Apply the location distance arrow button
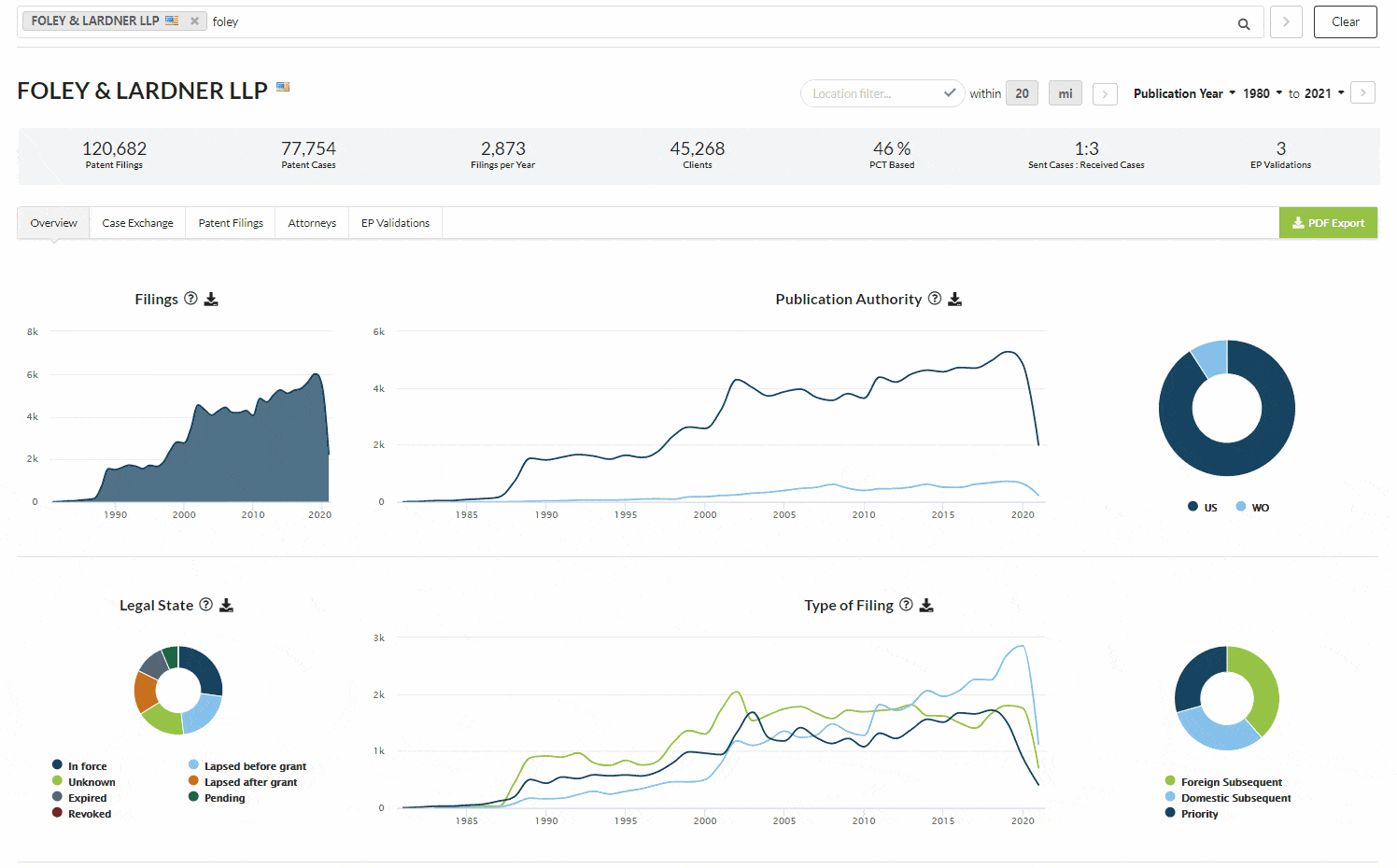The image size is (1397, 868). click(x=1105, y=94)
